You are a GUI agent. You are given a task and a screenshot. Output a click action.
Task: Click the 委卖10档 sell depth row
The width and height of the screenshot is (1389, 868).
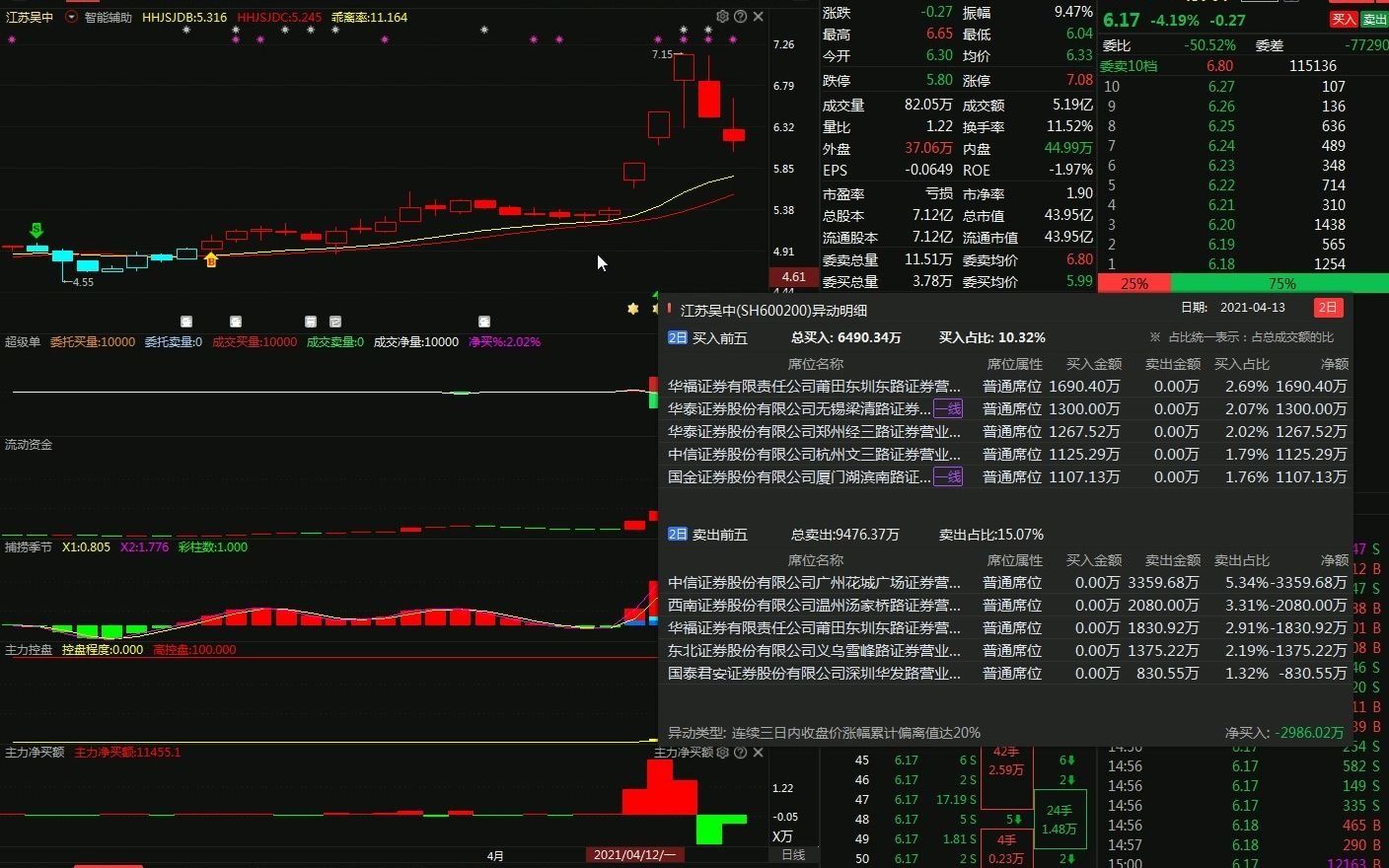(x=1243, y=66)
